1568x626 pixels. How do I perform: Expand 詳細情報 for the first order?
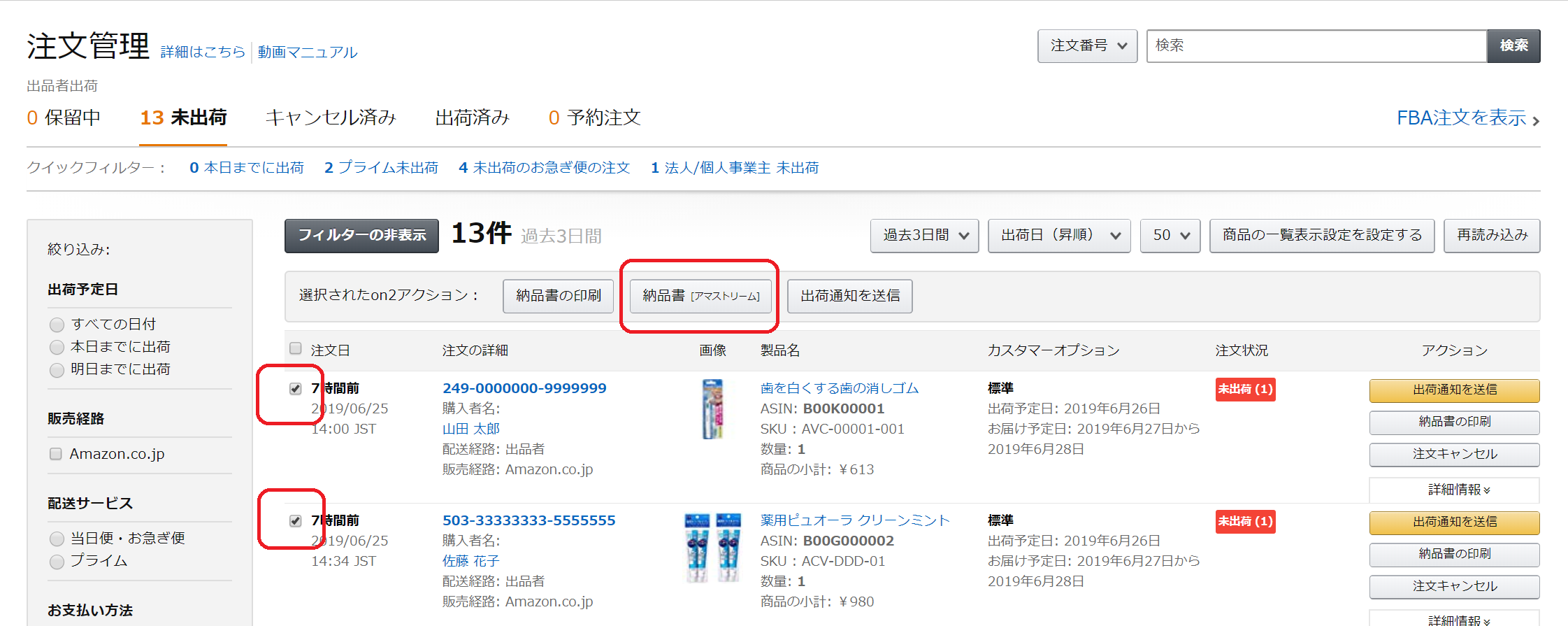coord(1454,490)
